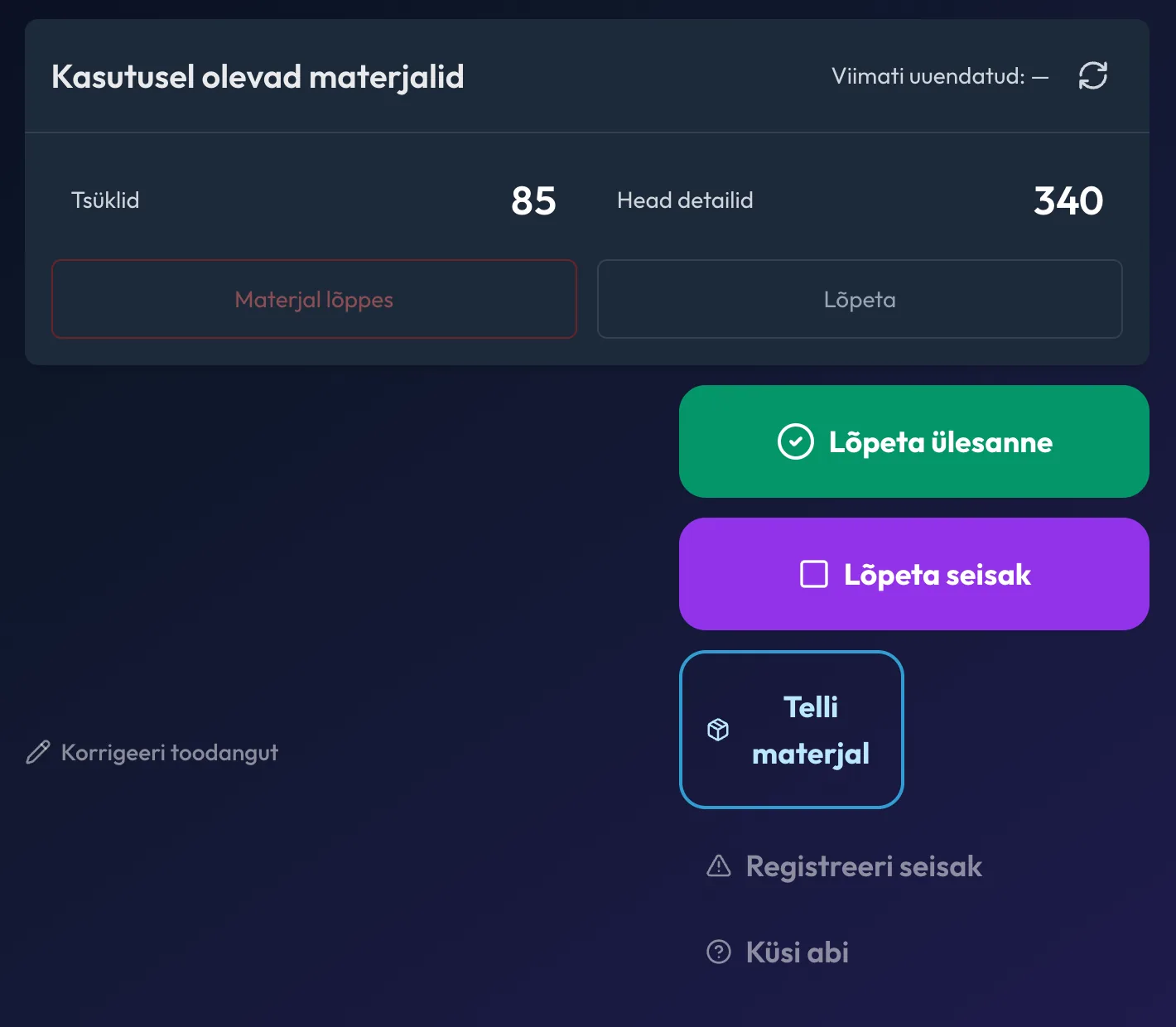
Task: Click the Tsüklid value 85
Action: [x=533, y=200]
